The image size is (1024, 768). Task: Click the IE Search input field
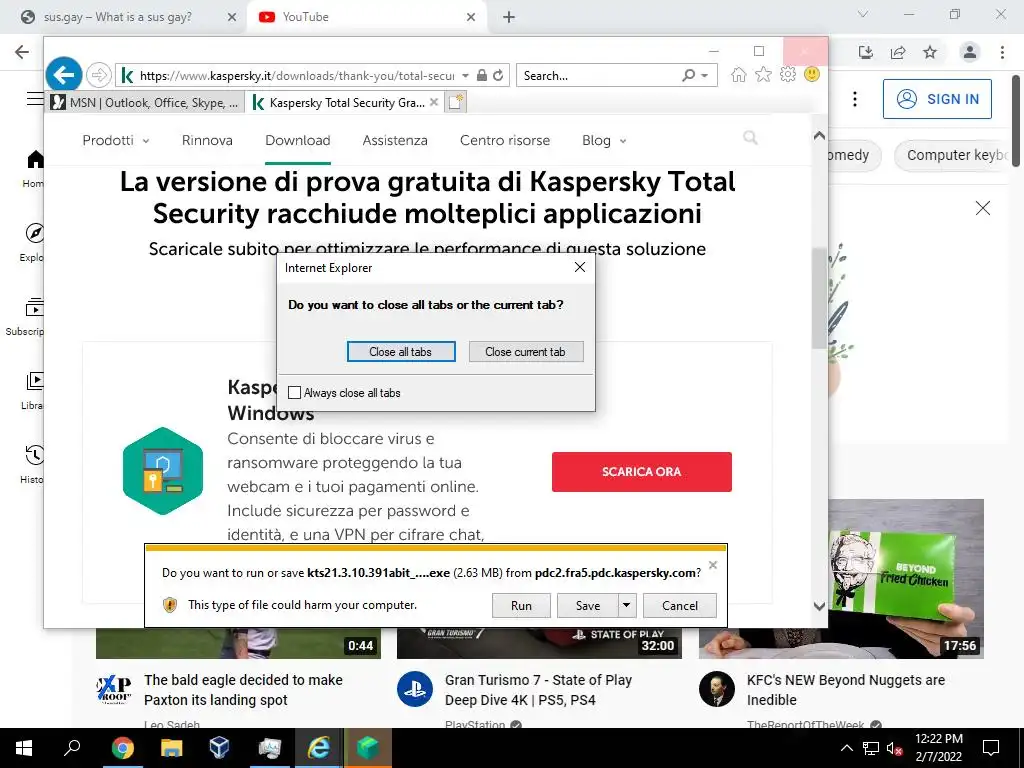[600, 75]
